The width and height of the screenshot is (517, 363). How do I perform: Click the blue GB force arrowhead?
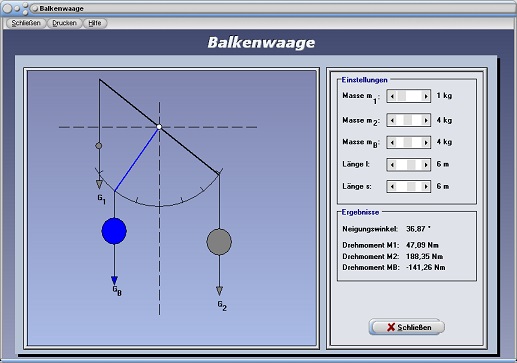(114, 280)
